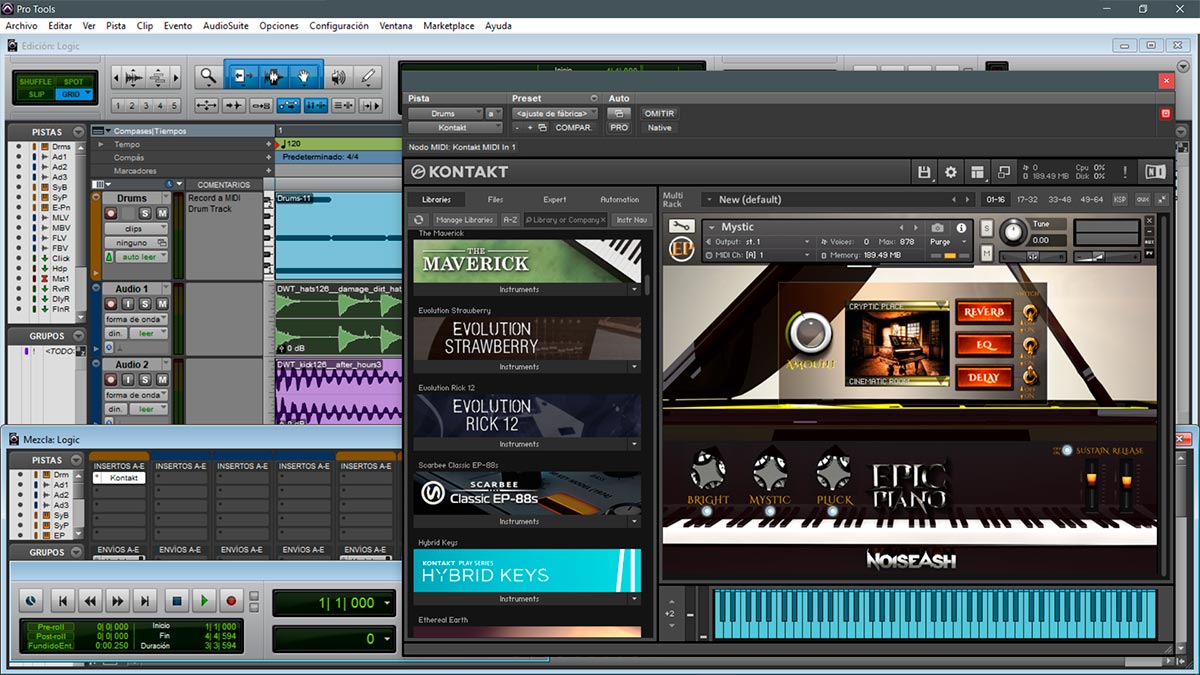The image size is (1200, 675).
Task: Open the Archivo menu
Action: point(21,26)
